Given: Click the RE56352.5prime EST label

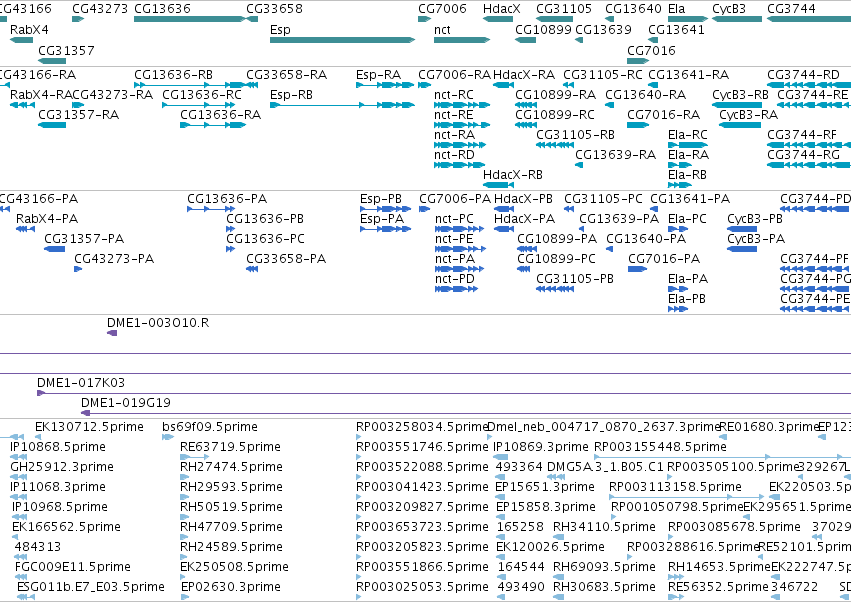Looking at the screenshot, I should coord(719,587).
